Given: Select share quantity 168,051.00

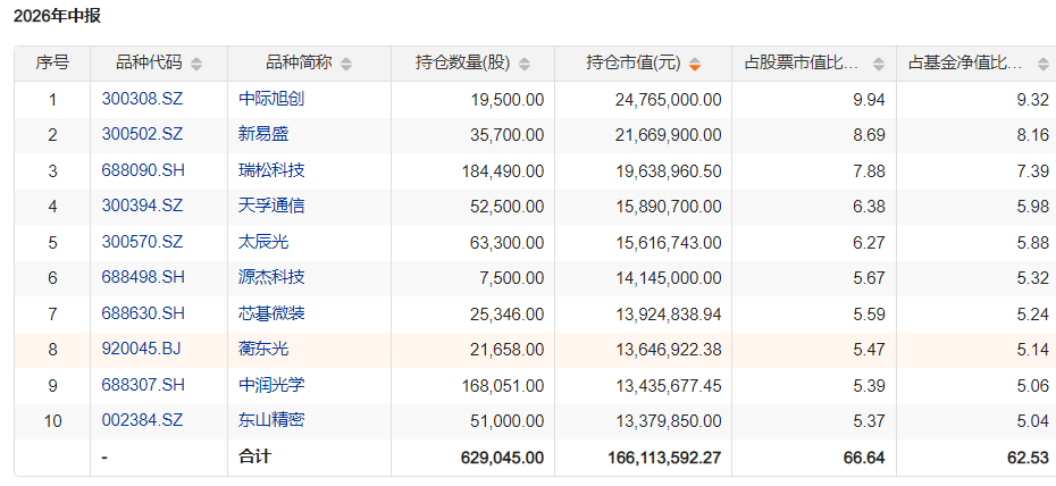Looking at the screenshot, I should click(503, 384).
